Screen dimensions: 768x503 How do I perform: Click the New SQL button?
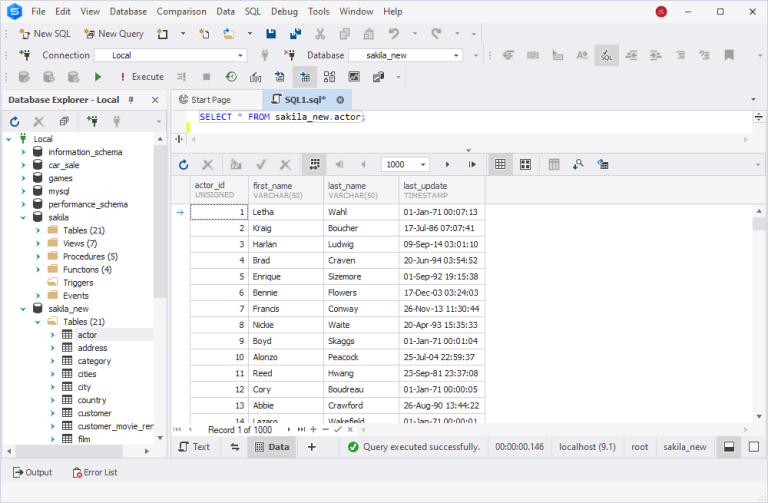[x=44, y=33]
